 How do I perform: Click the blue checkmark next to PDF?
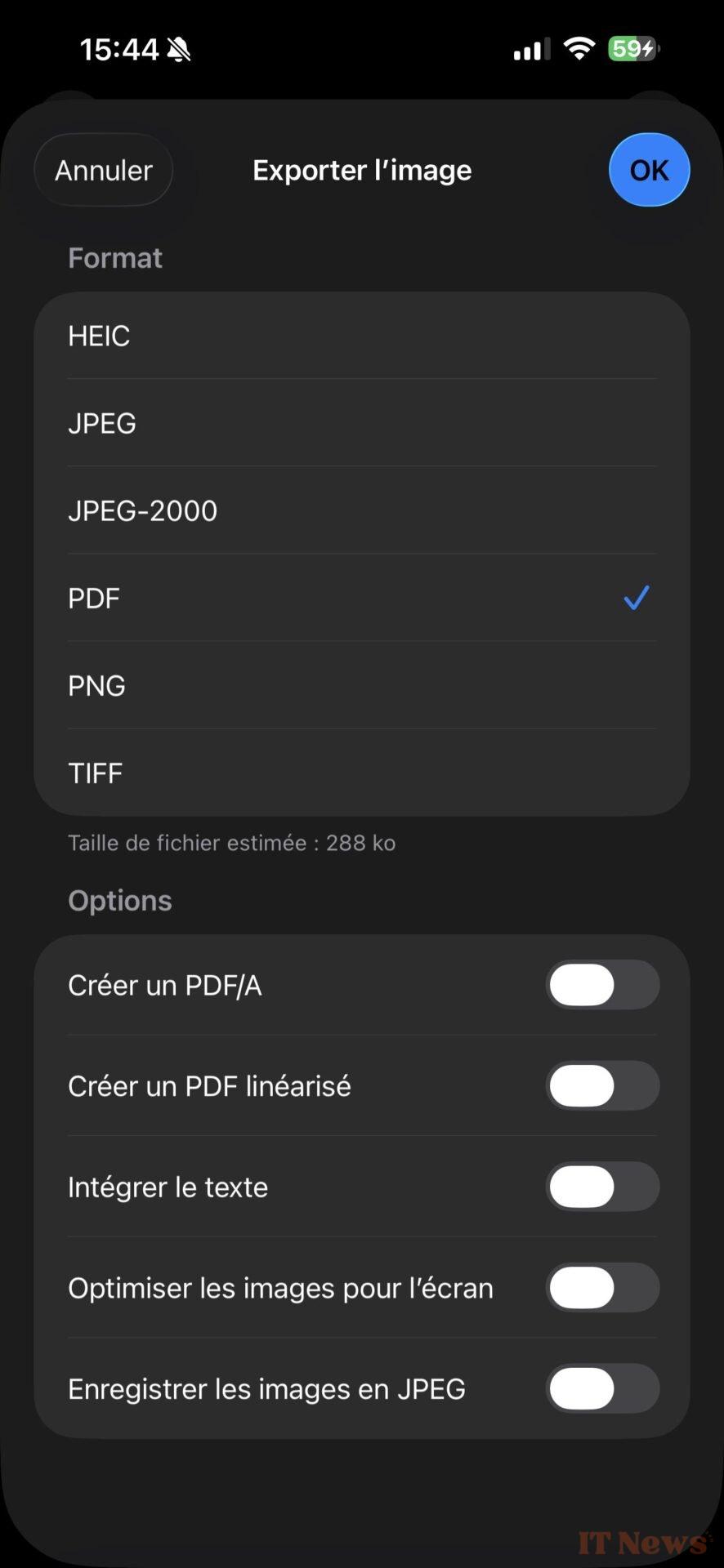[x=636, y=598]
